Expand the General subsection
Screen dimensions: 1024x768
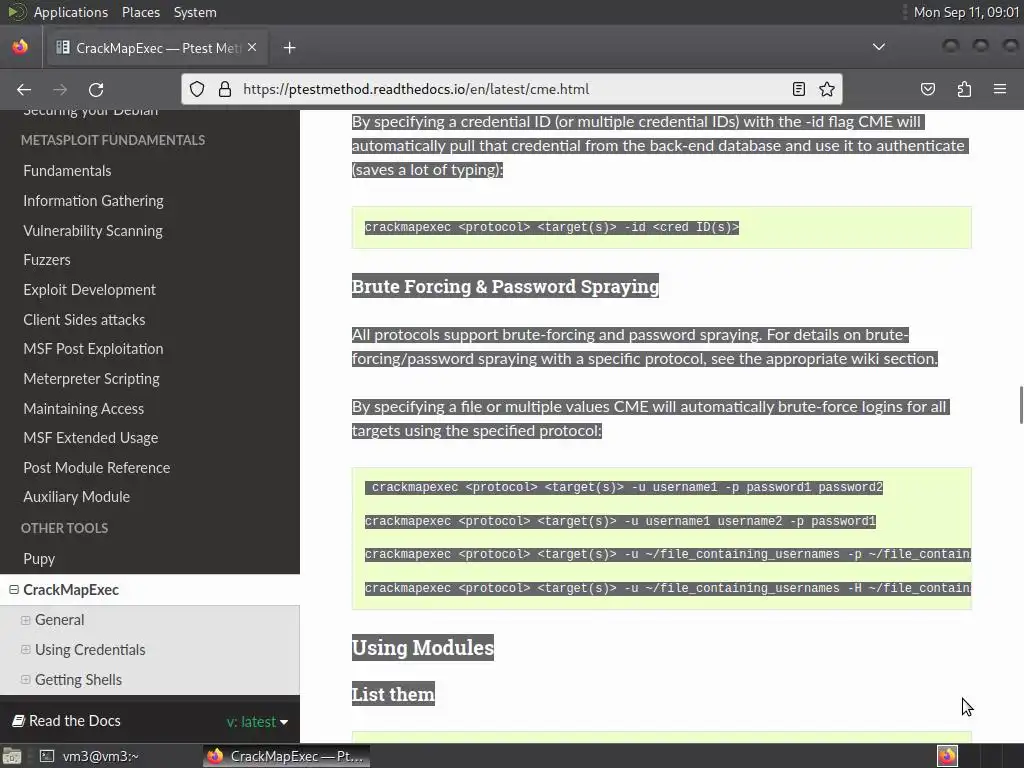coord(25,620)
